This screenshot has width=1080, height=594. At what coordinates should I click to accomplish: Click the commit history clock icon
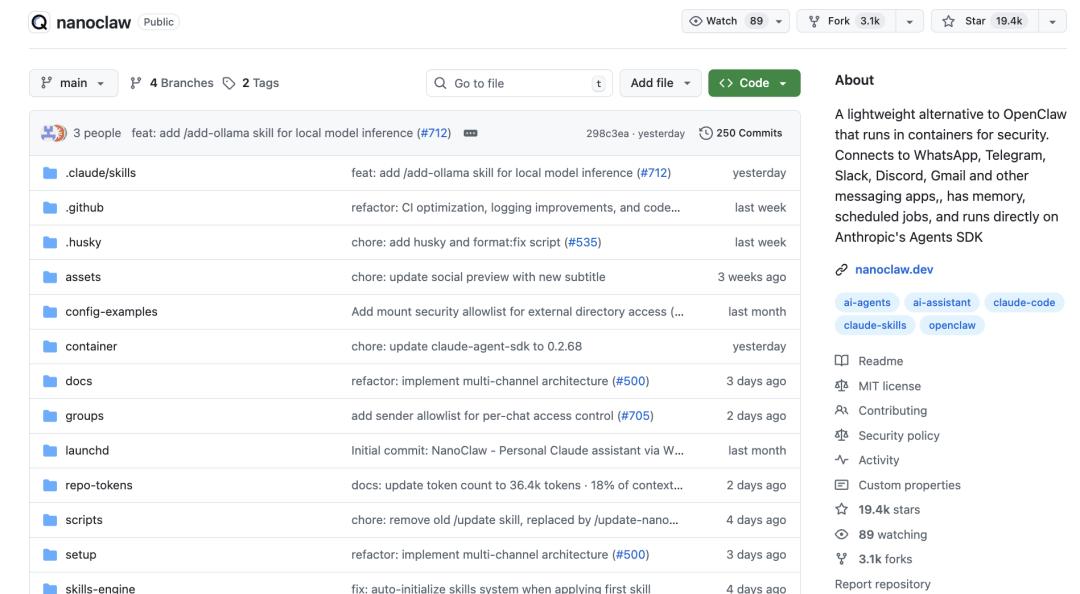tap(706, 133)
